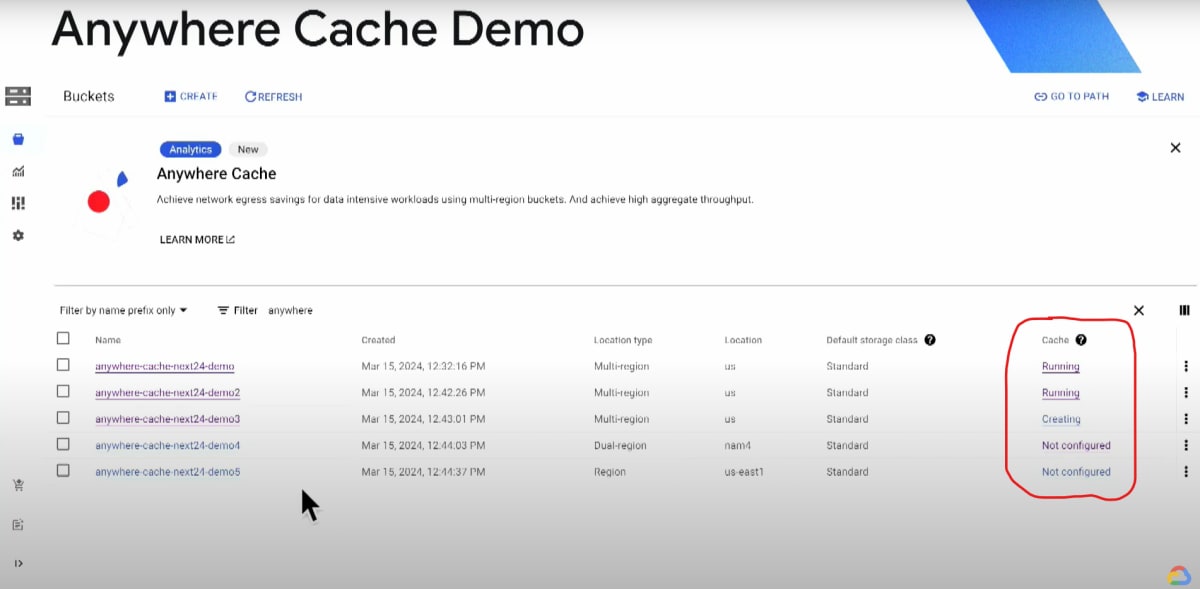
Task: Open the release notes icon in sidebar
Action: pyautogui.click(x=18, y=524)
